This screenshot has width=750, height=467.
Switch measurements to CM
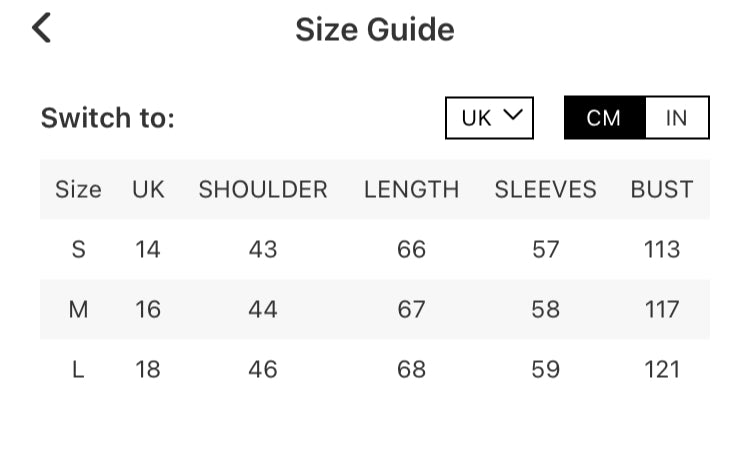pyautogui.click(x=604, y=118)
